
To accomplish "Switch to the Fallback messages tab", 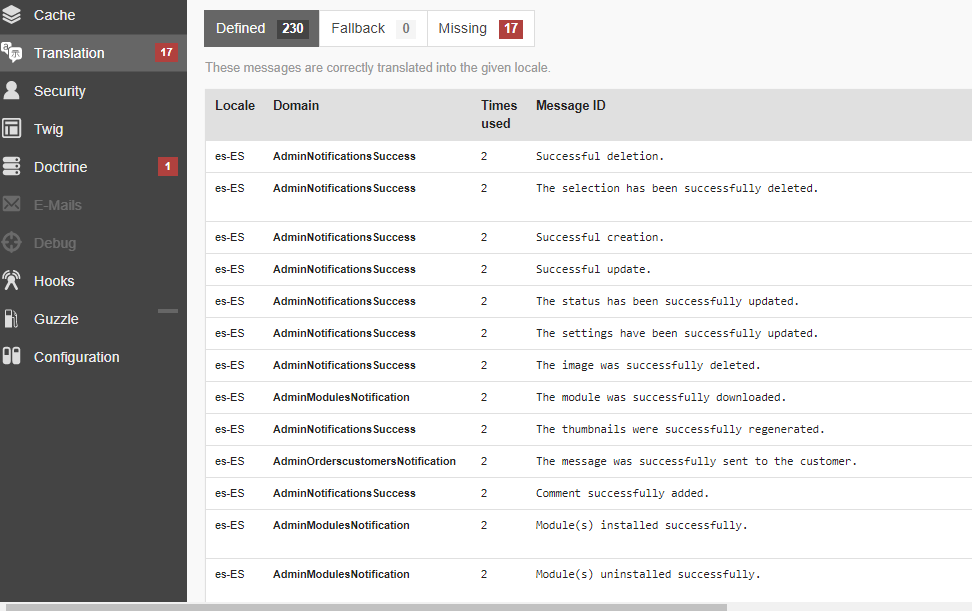I will pos(373,29).
